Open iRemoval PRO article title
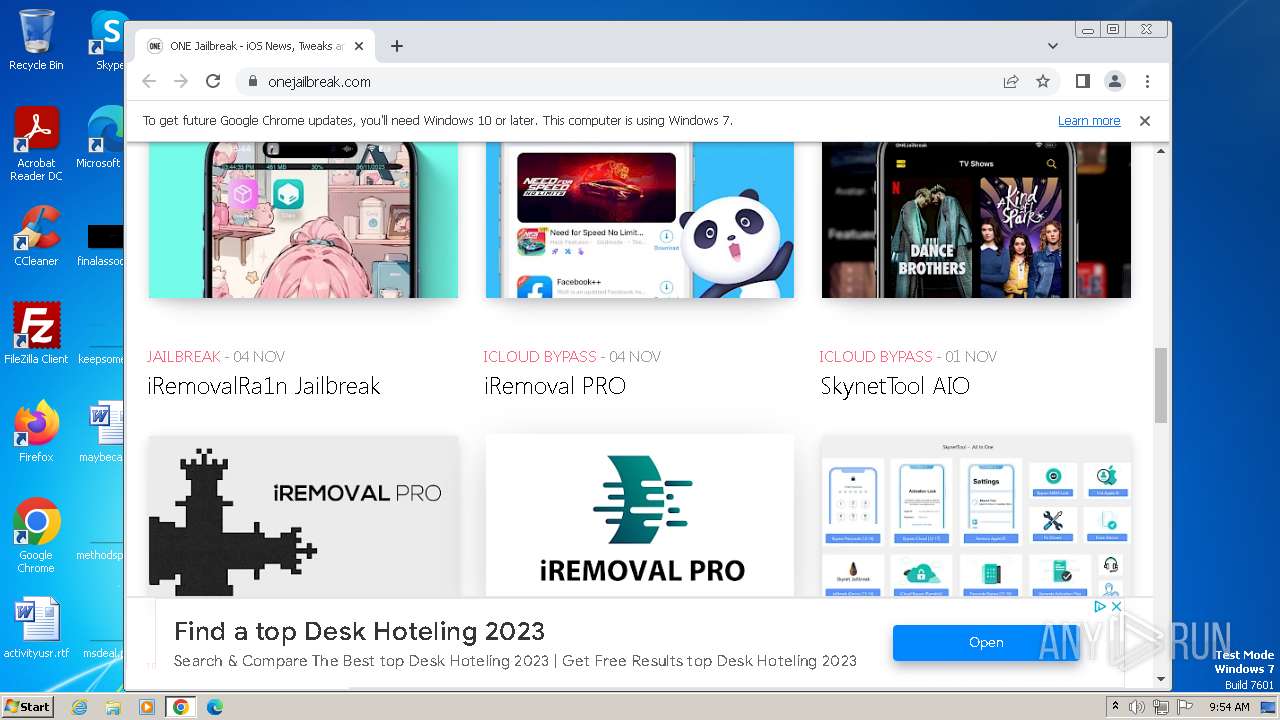Image resolution: width=1280 pixels, height=720 pixels. [x=554, y=386]
